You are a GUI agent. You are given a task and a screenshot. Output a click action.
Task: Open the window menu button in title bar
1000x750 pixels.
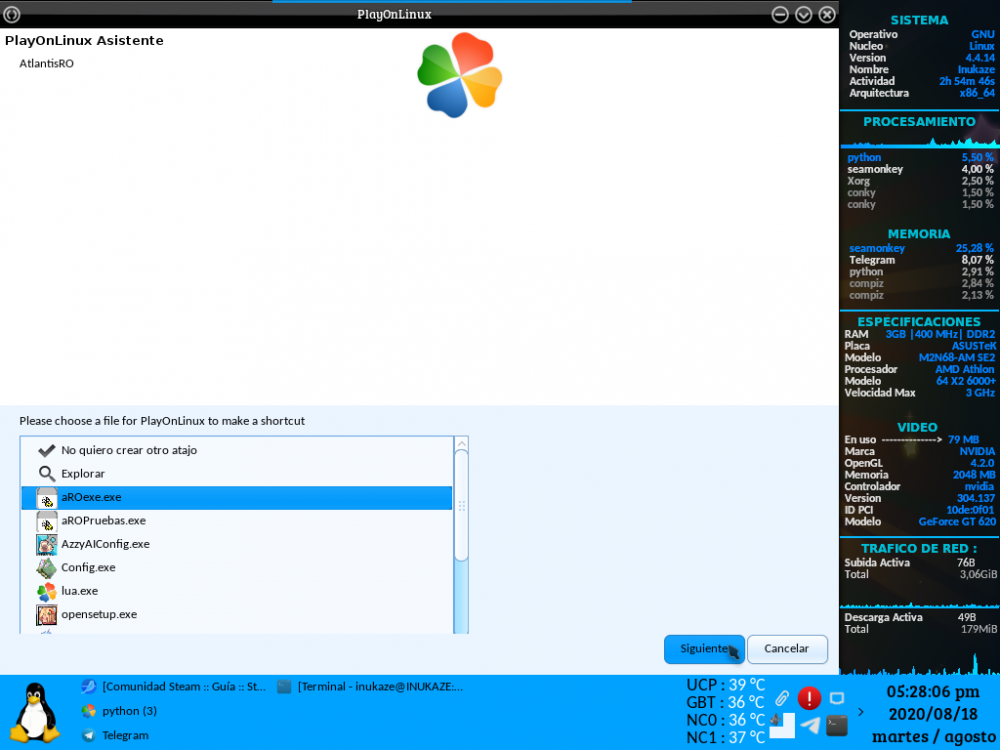click(11, 14)
